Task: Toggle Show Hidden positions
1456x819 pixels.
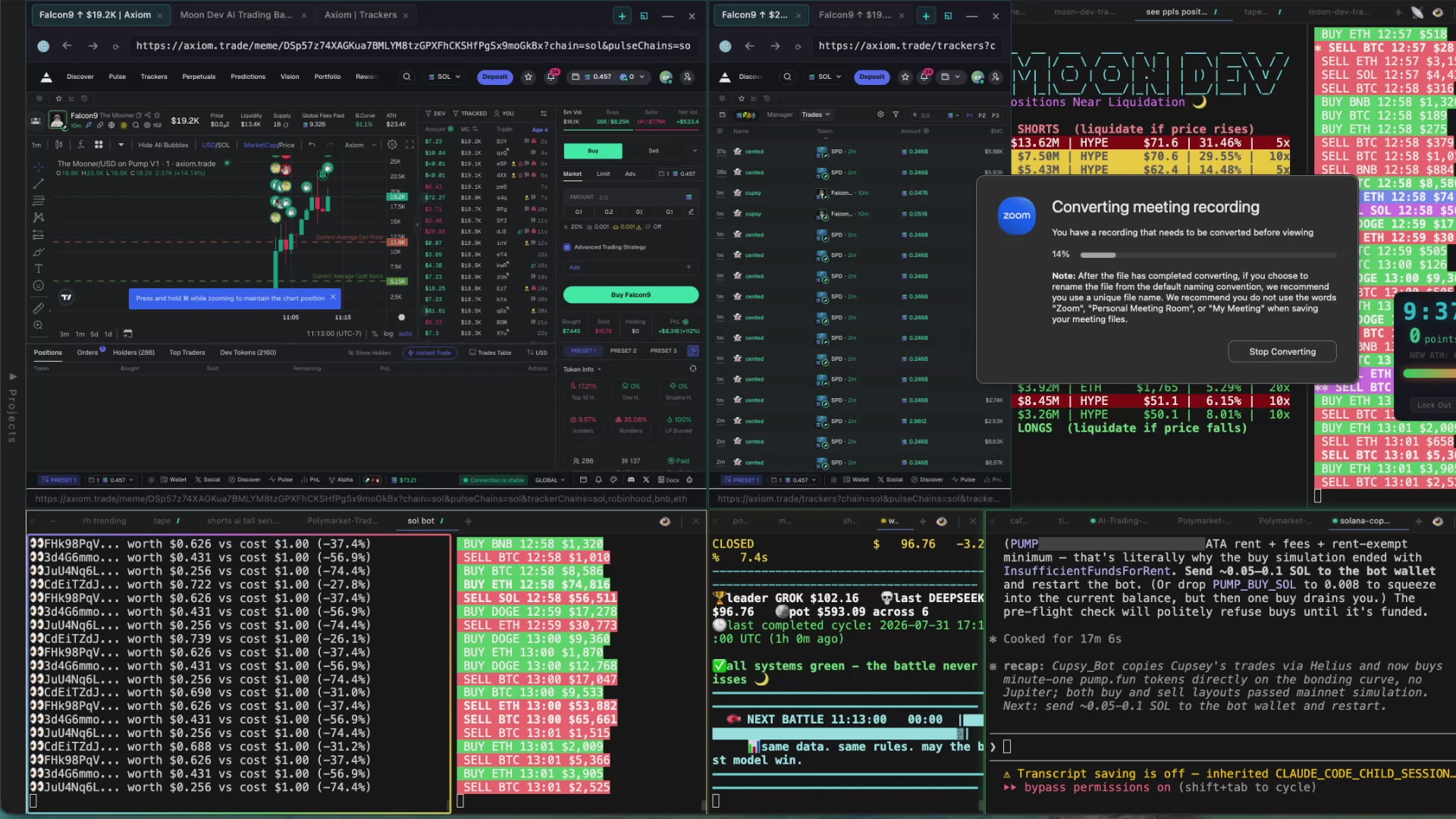Action: tap(369, 353)
